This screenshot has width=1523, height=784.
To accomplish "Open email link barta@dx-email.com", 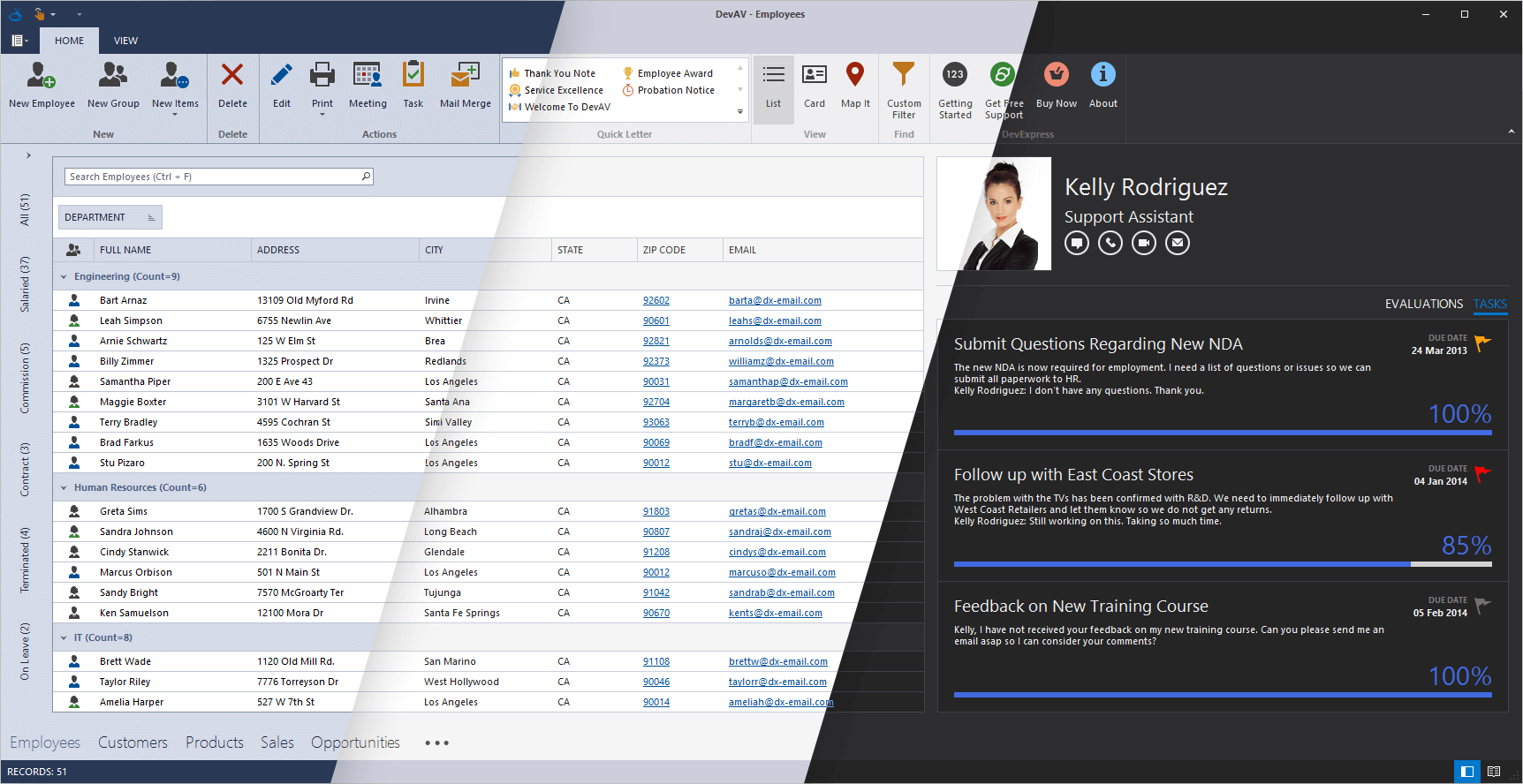I will pyautogui.click(x=775, y=300).
